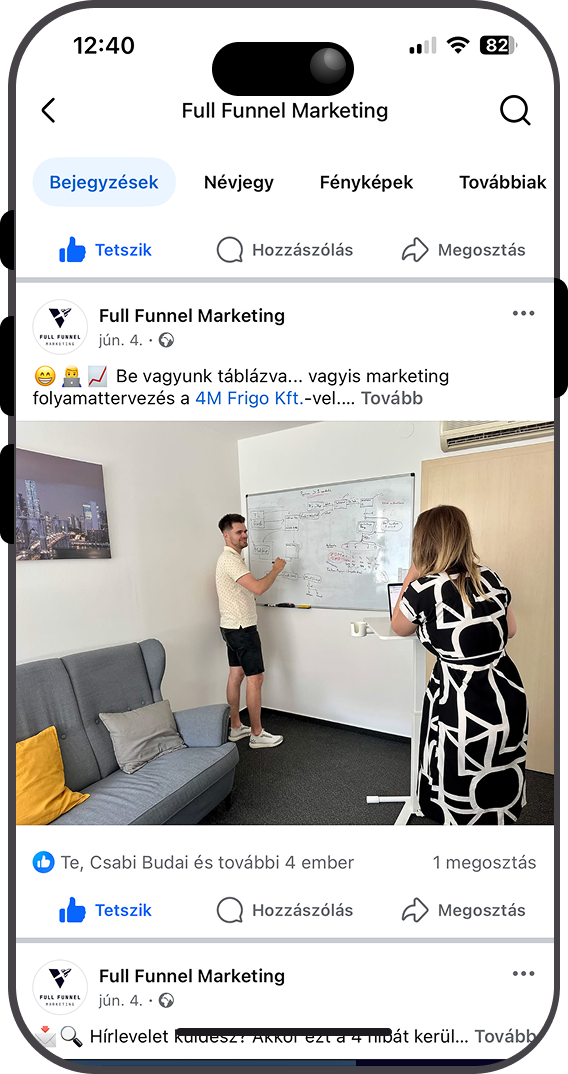Open the three-dot menu of the newsletter post
Screen dimensions: 568x1074
point(523,974)
